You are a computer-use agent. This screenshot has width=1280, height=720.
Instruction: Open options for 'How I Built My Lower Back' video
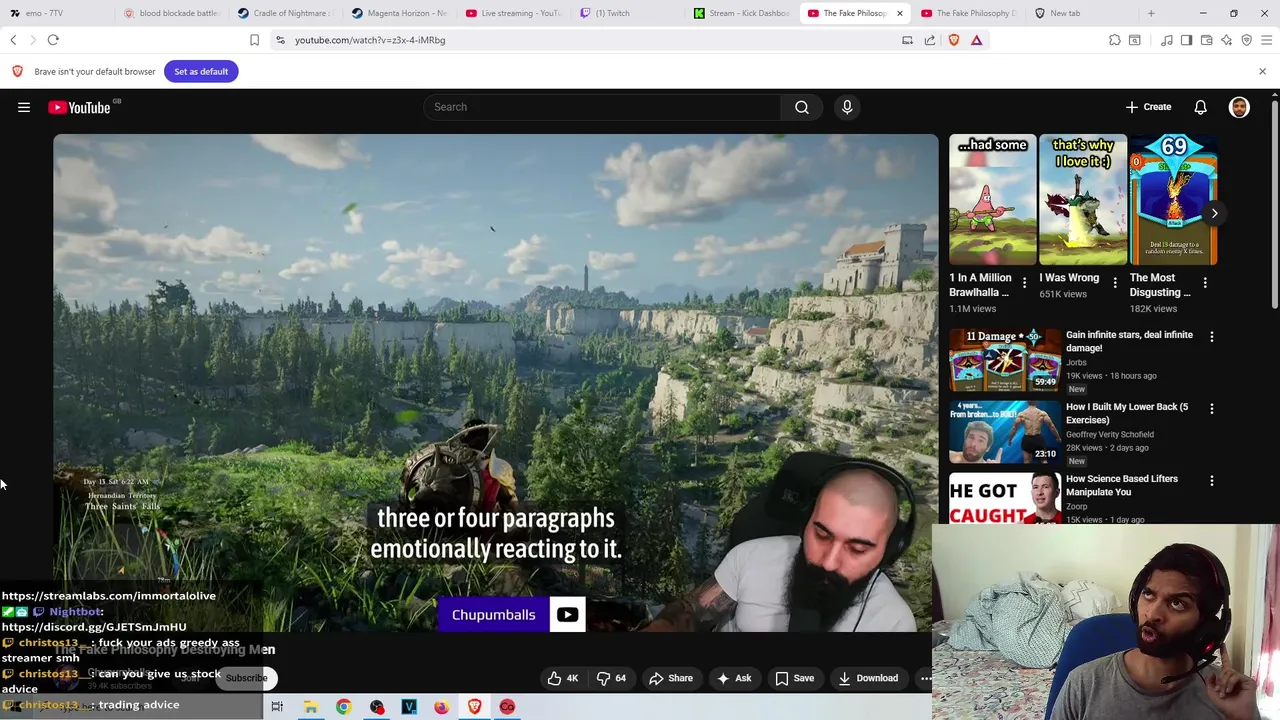1211,409
